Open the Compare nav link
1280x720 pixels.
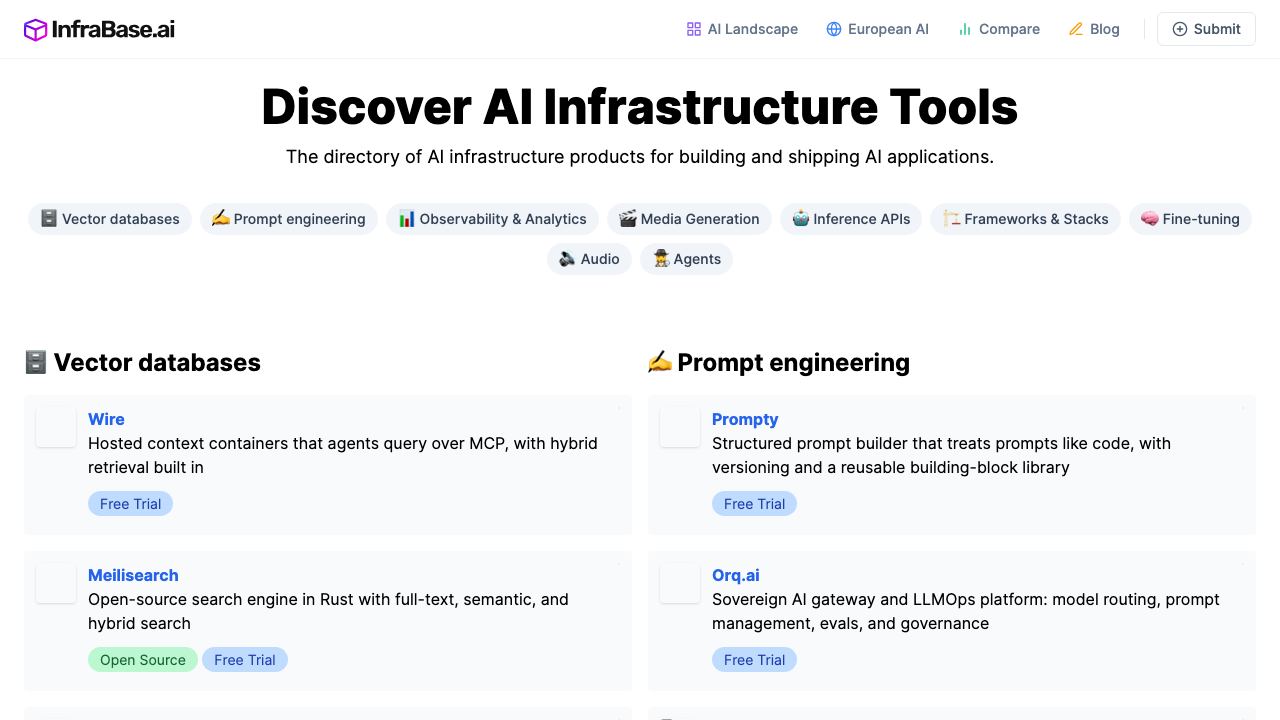click(998, 29)
